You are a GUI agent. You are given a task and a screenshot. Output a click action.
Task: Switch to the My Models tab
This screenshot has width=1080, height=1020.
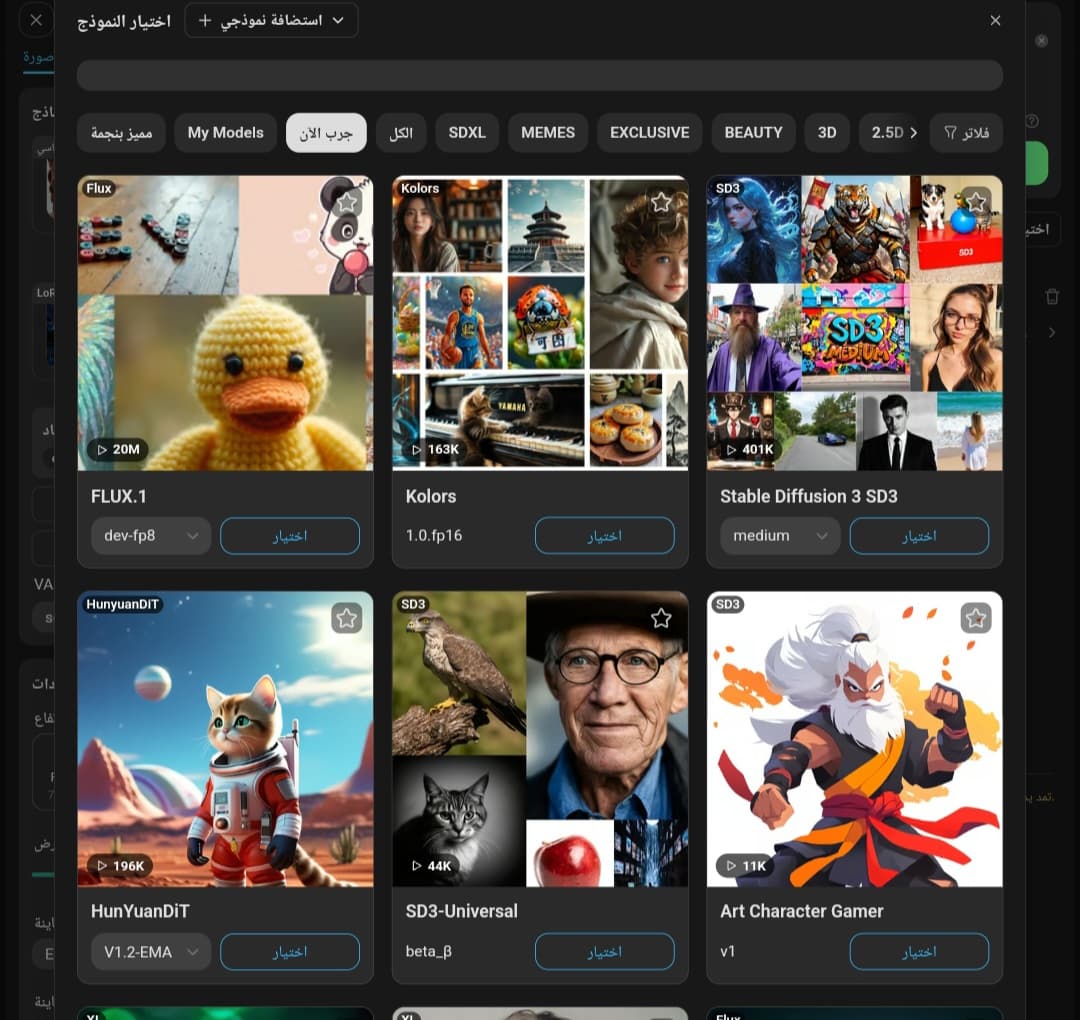point(225,132)
